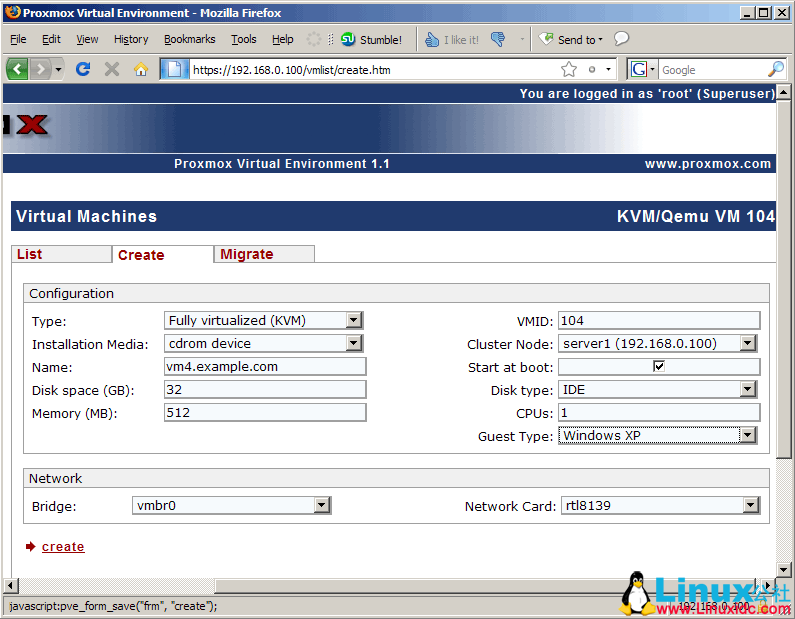
Task: Click the speech bubble icon beside Send to
Action: [x=621, y=39]
